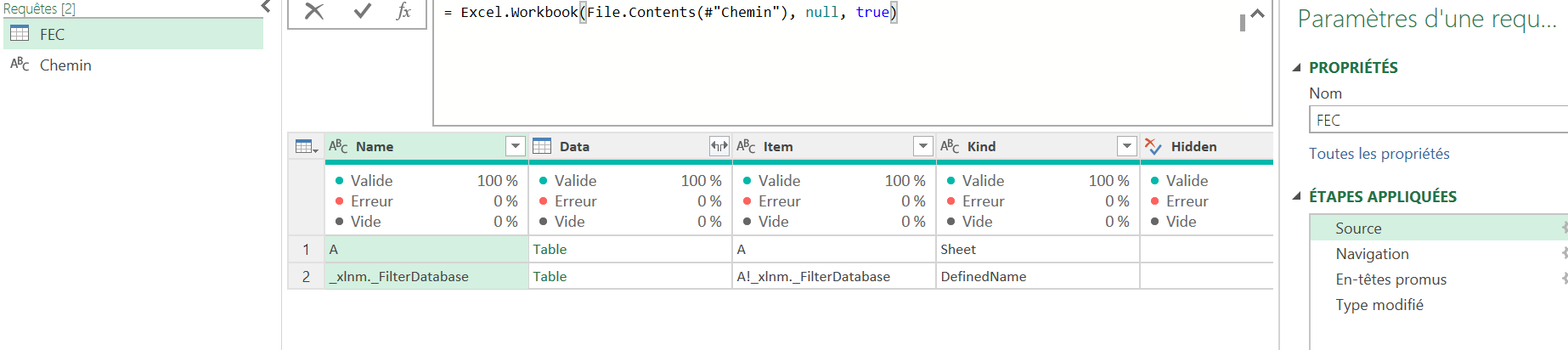Image resolution: width=1568 pixels, height=350 pixels.
Task: Click the Erreur quality row under the Data column
Action: point(630,200)
